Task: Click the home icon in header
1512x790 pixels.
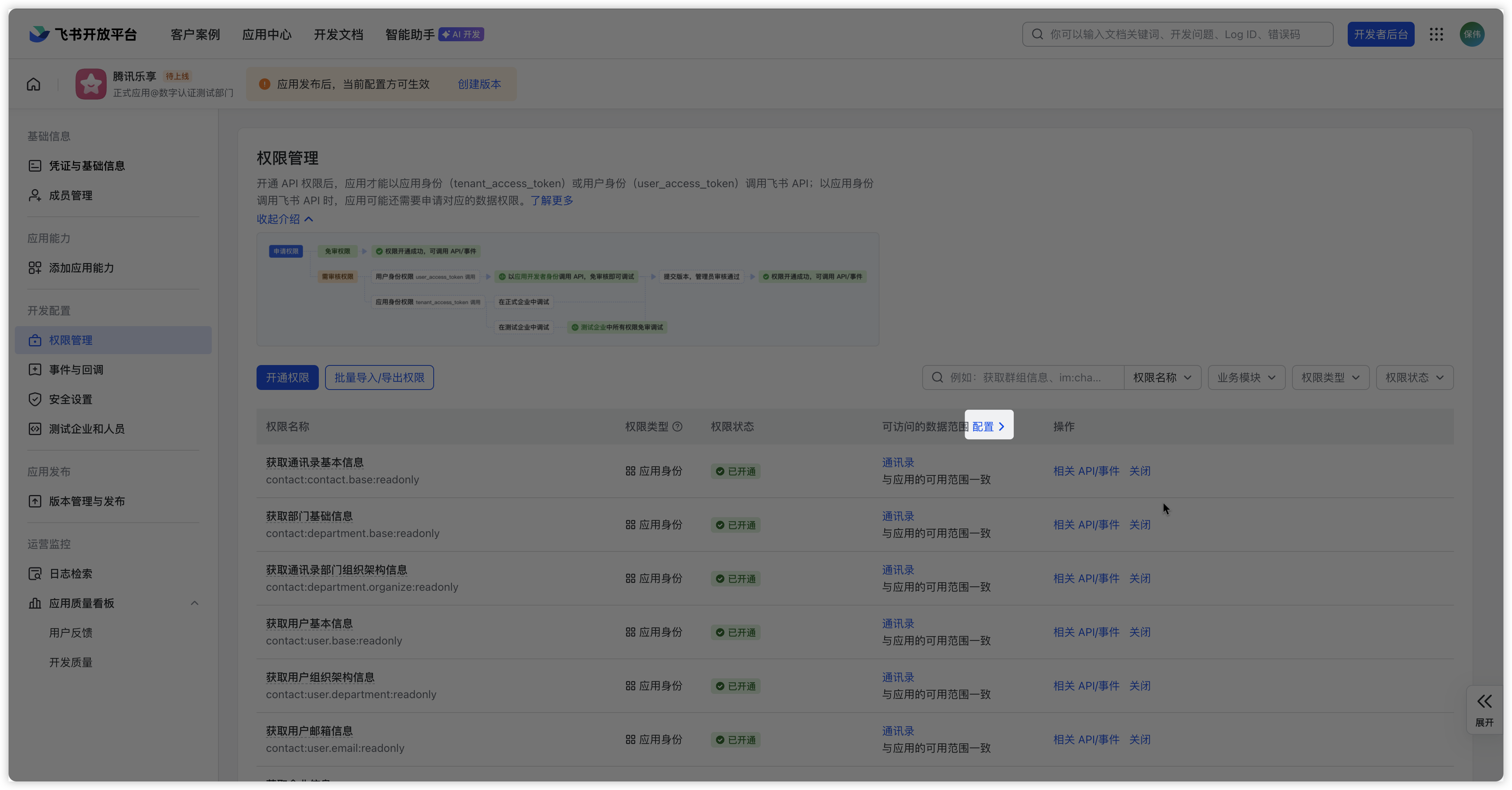Action: tap(33, 84)
